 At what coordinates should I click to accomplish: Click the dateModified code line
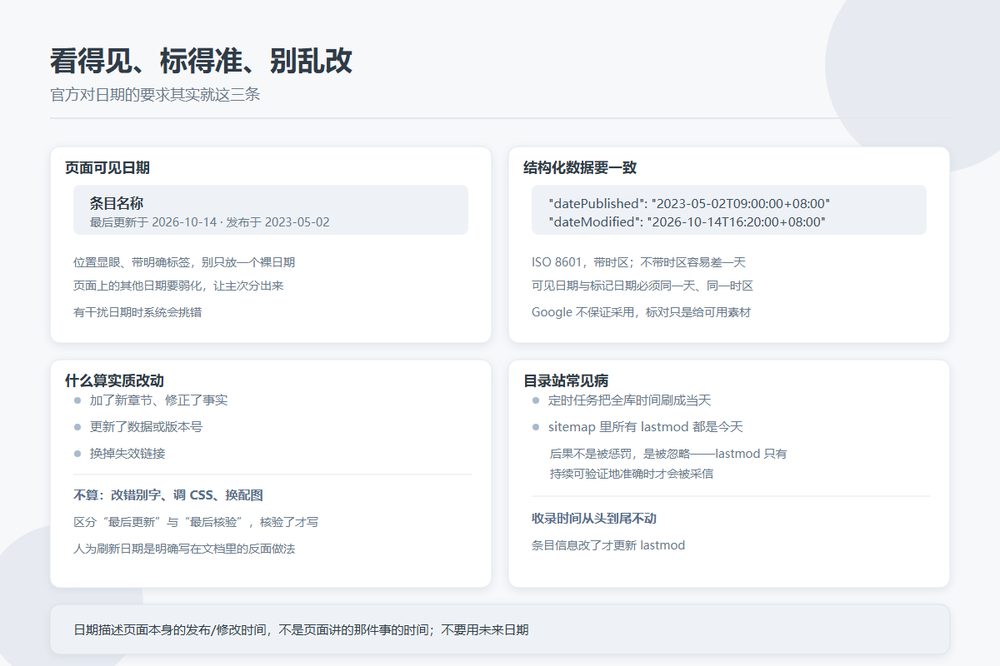tap(686, 222)
